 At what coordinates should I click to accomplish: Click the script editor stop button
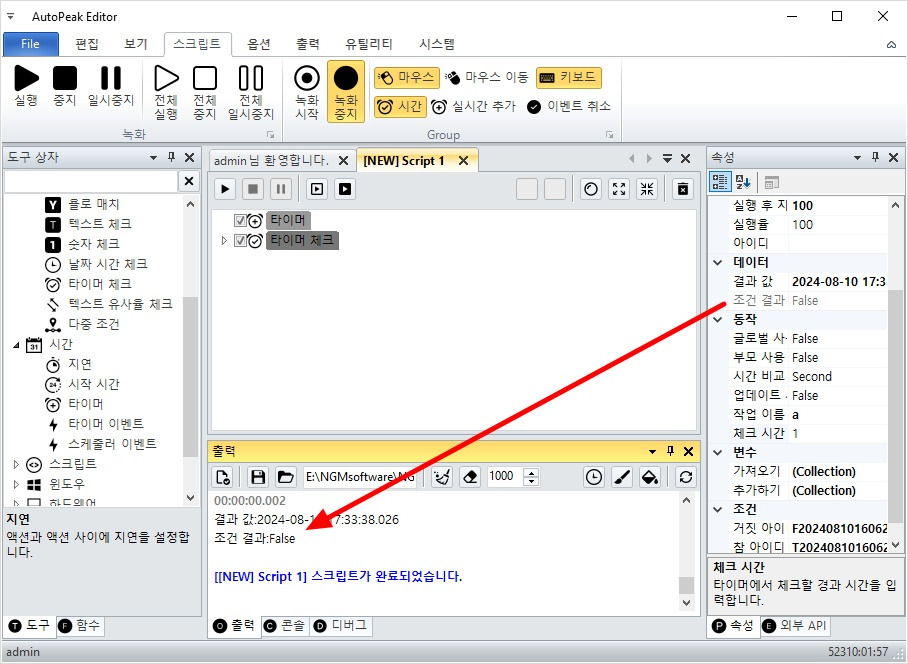pyautogui.click(x=253, y=189)
